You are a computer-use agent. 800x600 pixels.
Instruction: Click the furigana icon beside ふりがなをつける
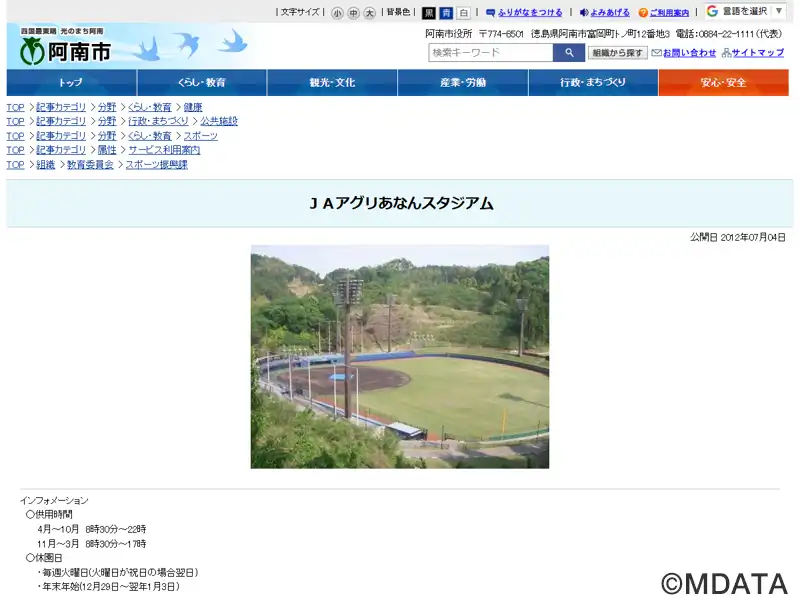click(491, 12)
